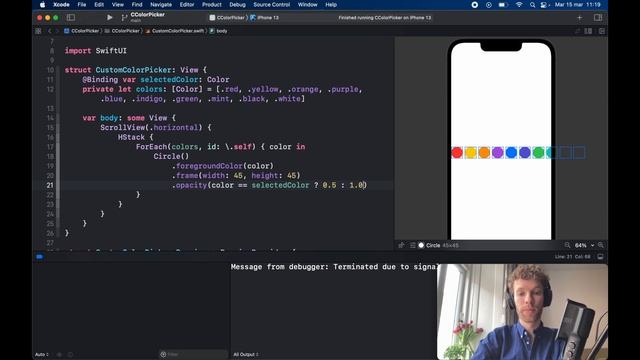Open the Auto variables scope dropdown
This screenshot has width=640, height=360.
[42, 354]
